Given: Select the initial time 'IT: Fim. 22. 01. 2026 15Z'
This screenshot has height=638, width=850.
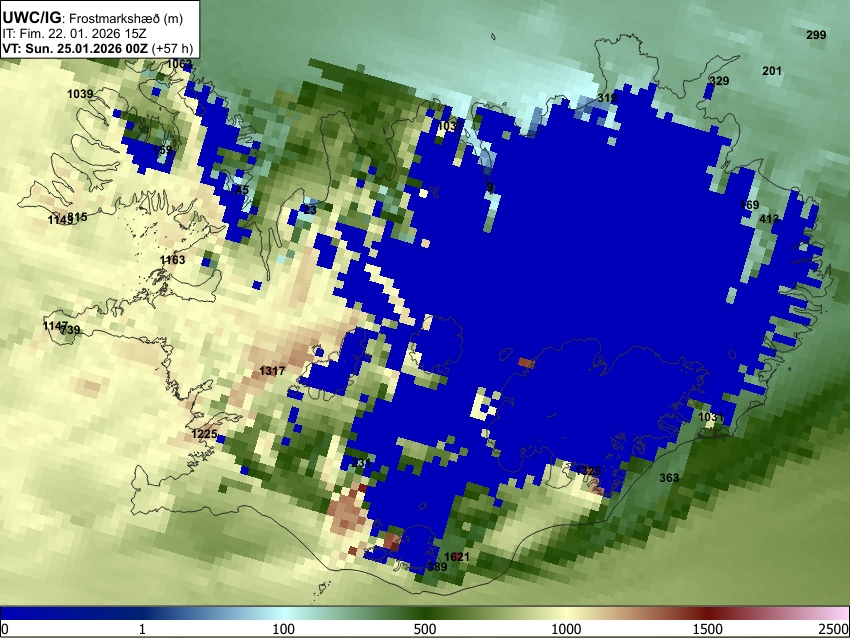Looking at the screenshot, I should 75,34.
